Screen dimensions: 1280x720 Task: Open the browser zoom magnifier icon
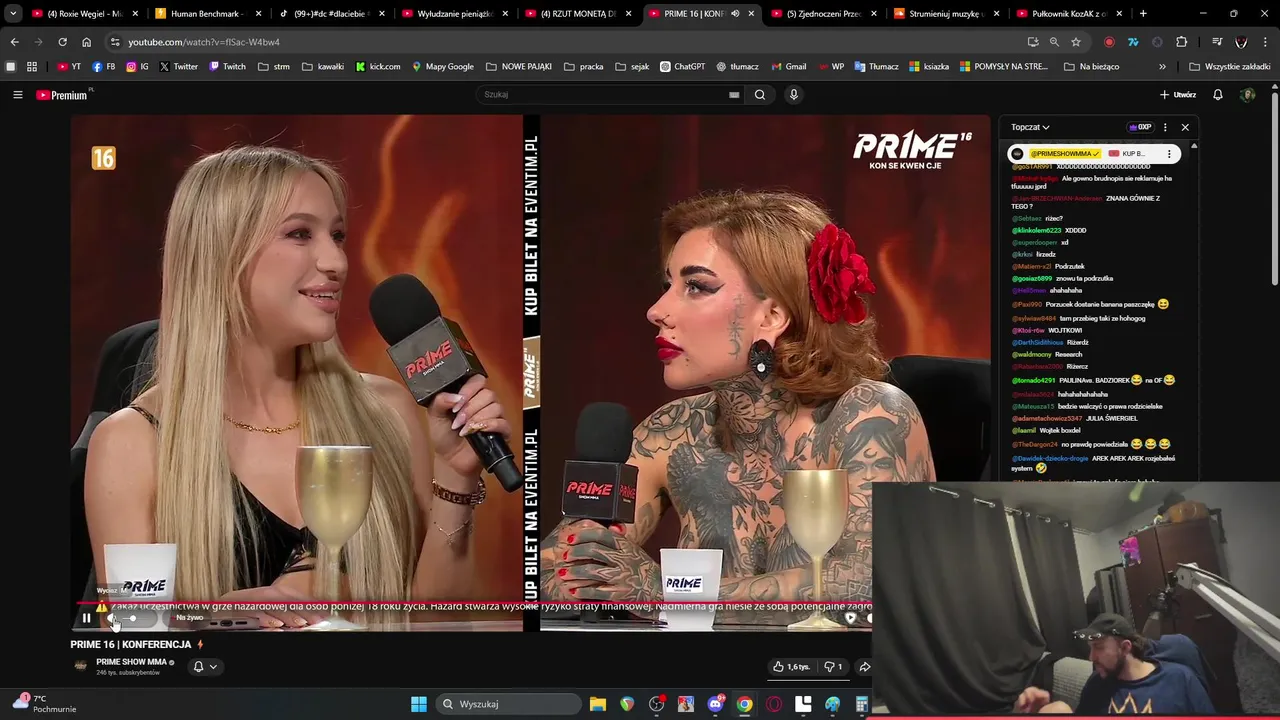pos(1054,42)
